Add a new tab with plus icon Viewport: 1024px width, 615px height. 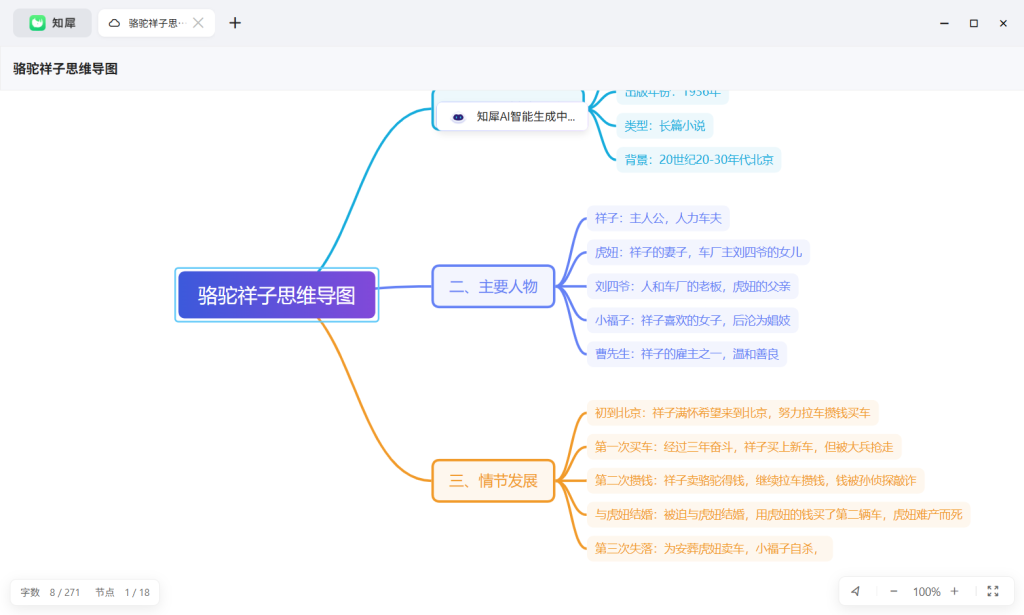click(x=235, y=23)
